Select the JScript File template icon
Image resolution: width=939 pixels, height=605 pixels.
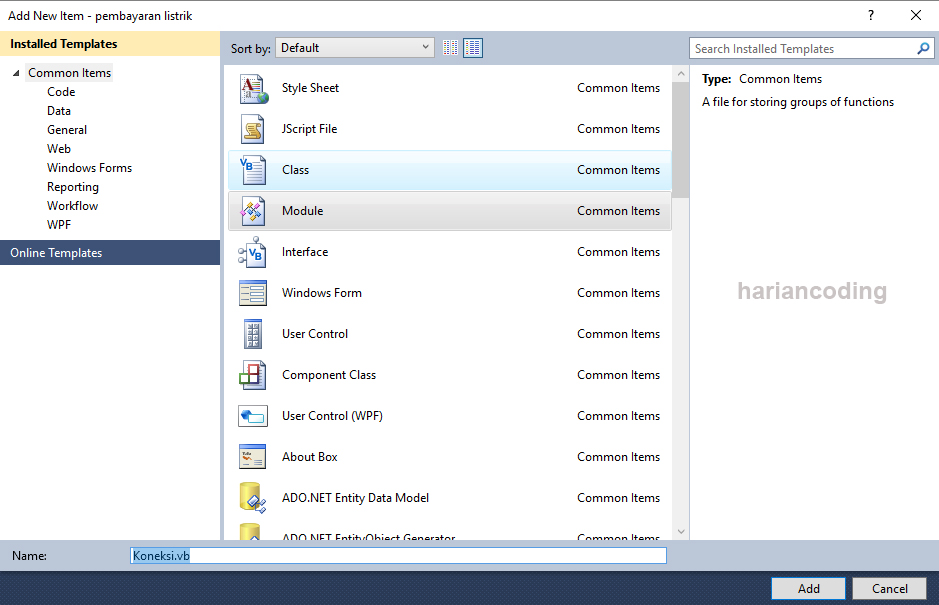[253, 129]
